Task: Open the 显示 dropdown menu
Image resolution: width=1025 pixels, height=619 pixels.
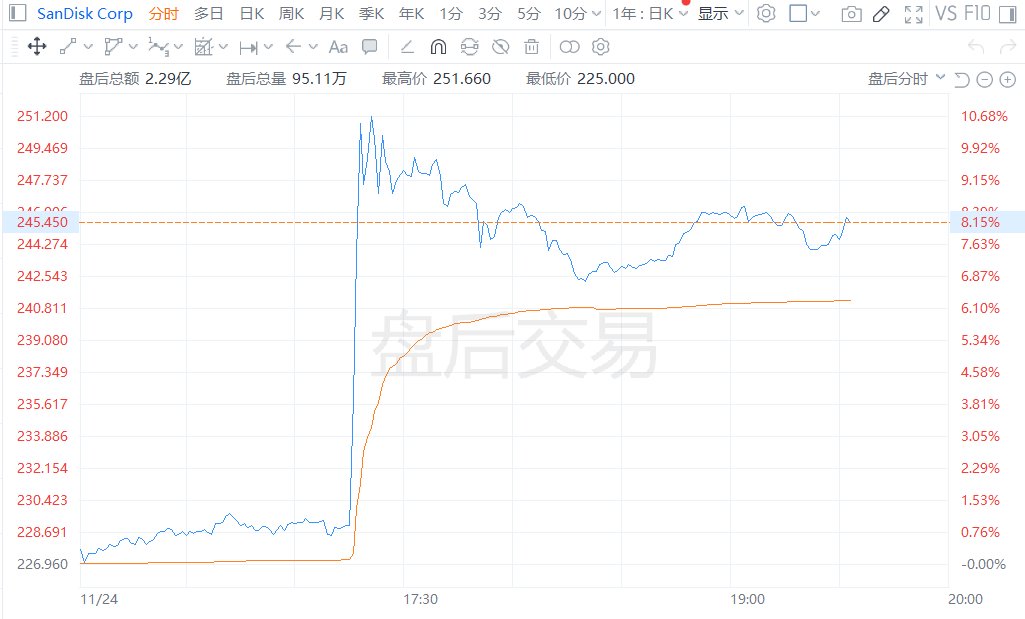Action: [x=720, y=14]
